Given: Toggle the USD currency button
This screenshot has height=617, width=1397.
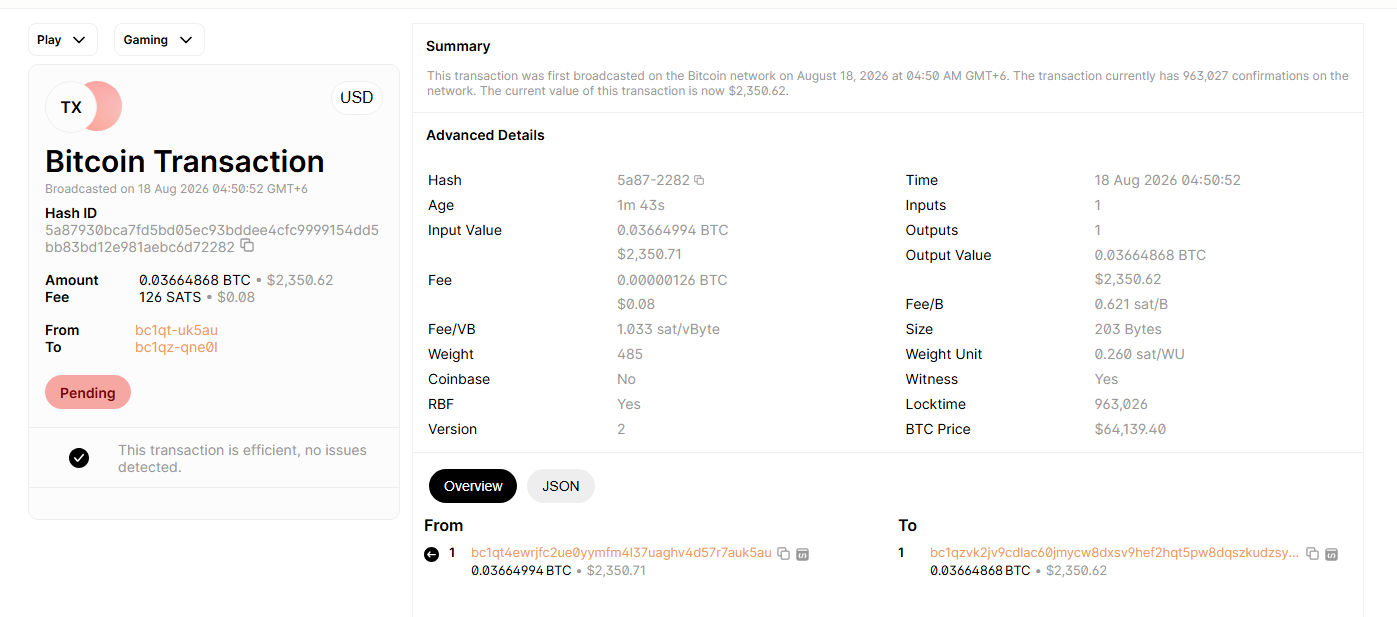Looking at the screenshot, I should (357, 98).
